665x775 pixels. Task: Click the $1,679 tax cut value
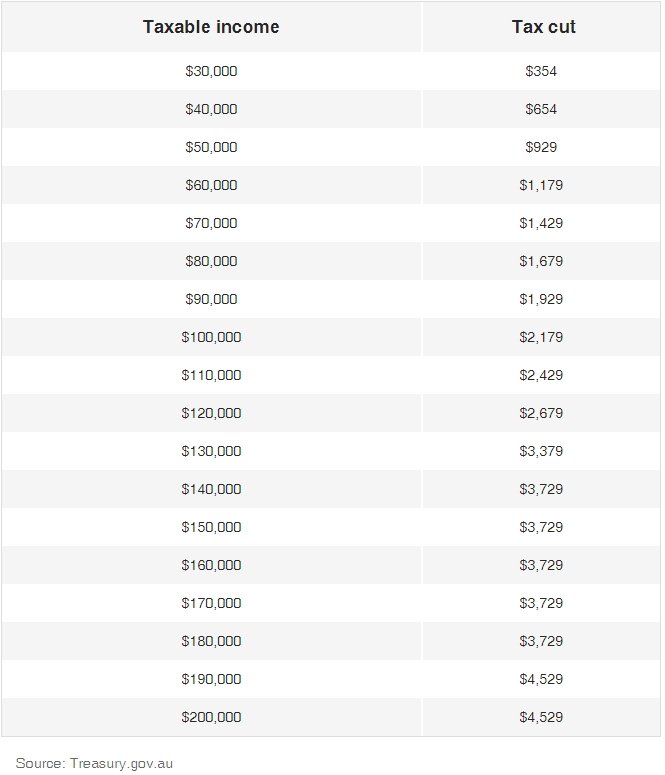[x=541, y=261]
